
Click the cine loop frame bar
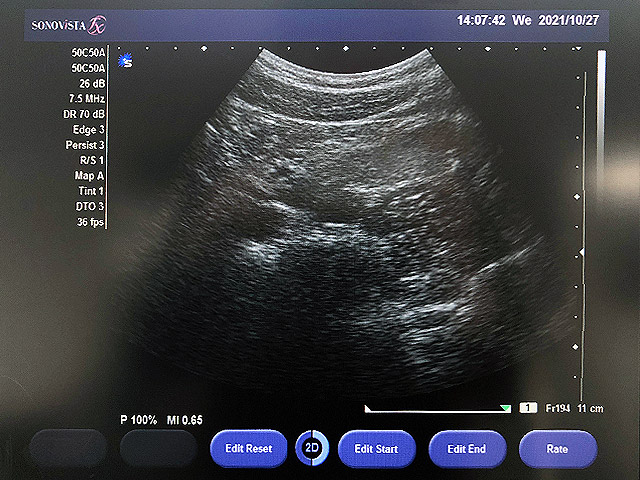pos(438,411)
